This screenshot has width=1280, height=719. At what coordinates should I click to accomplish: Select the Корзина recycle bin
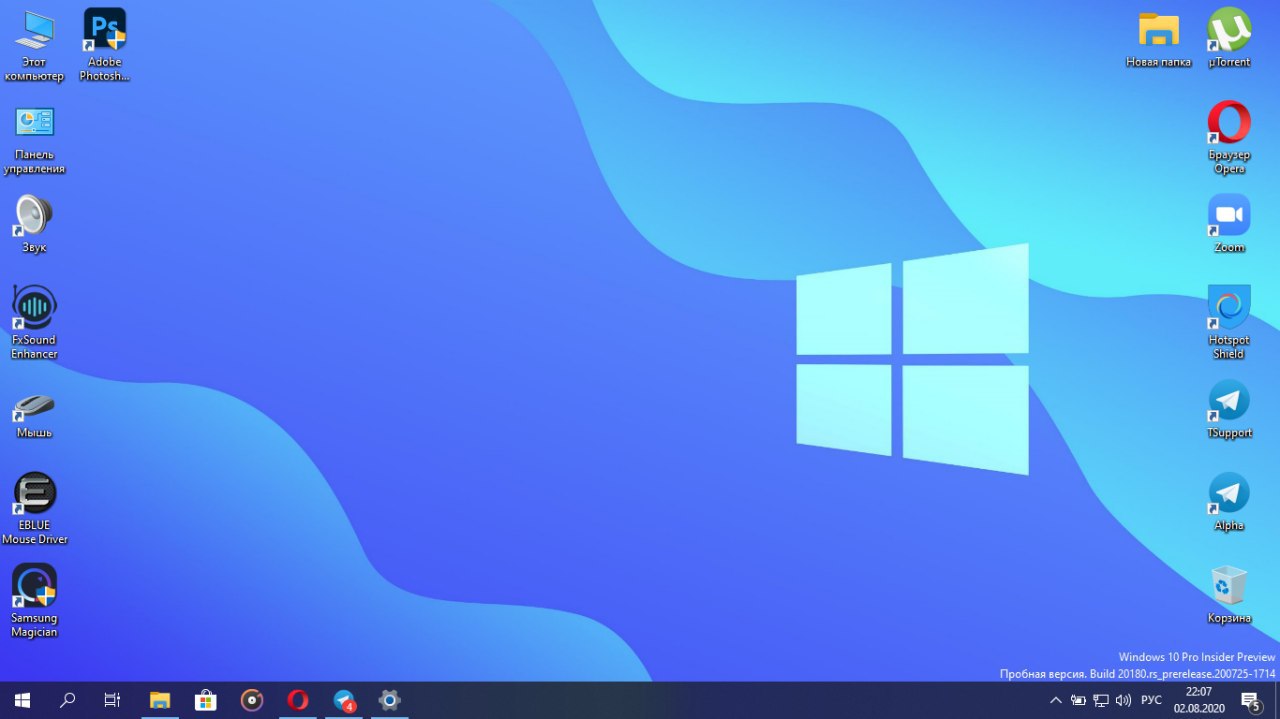point(1229,595)
